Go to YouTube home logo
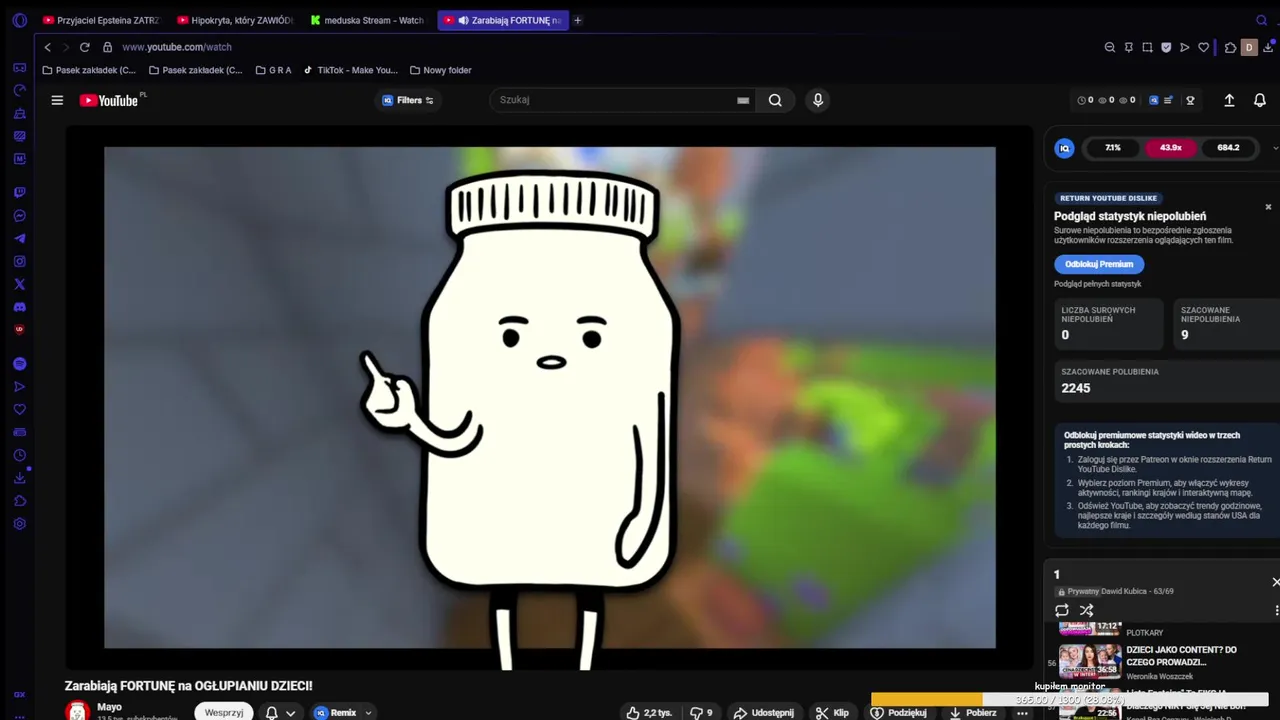The image size is (1280, 720). tap(109, 100)
